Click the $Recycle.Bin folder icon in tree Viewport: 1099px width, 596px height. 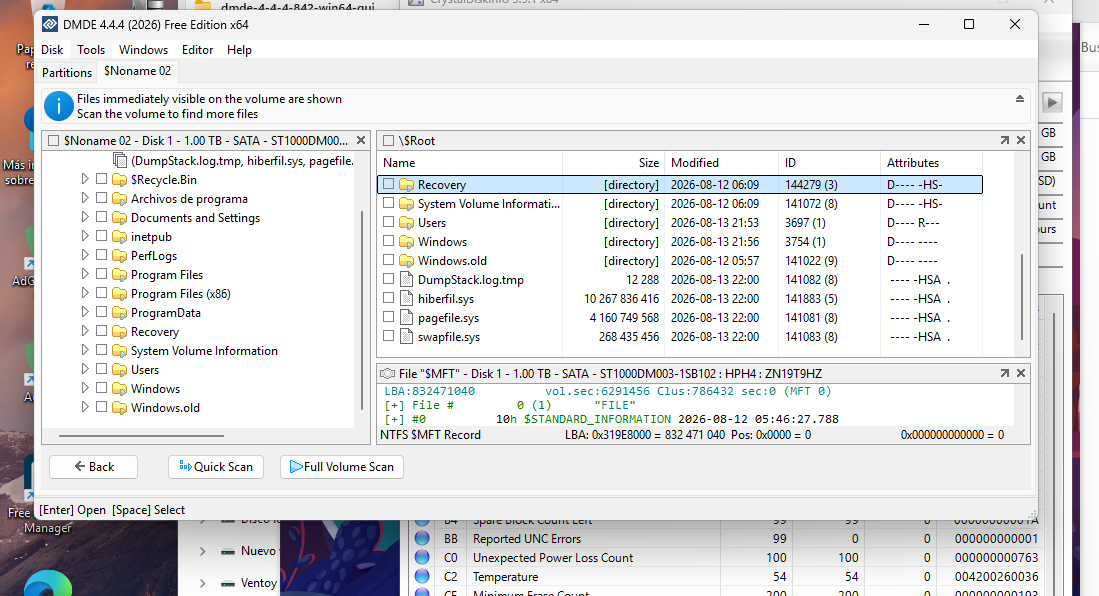point(120,180)
